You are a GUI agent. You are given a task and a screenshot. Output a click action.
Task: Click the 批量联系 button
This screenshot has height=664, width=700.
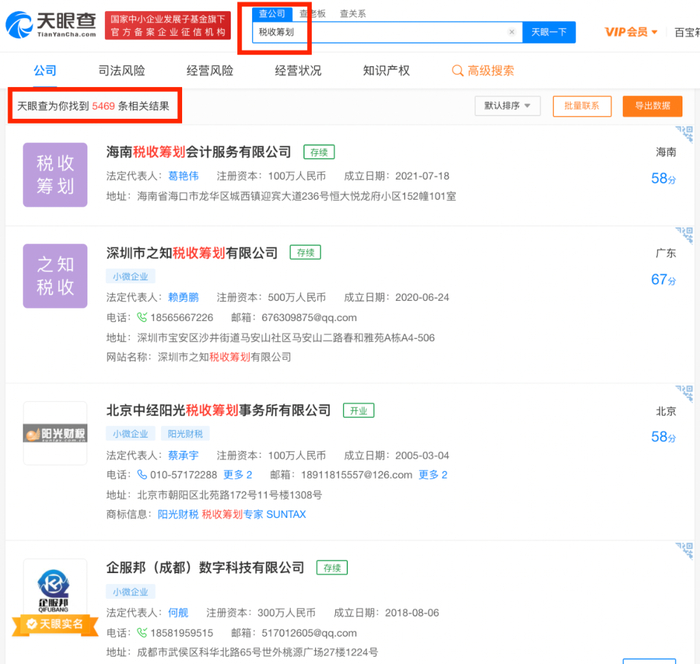(x=582, y=106)
